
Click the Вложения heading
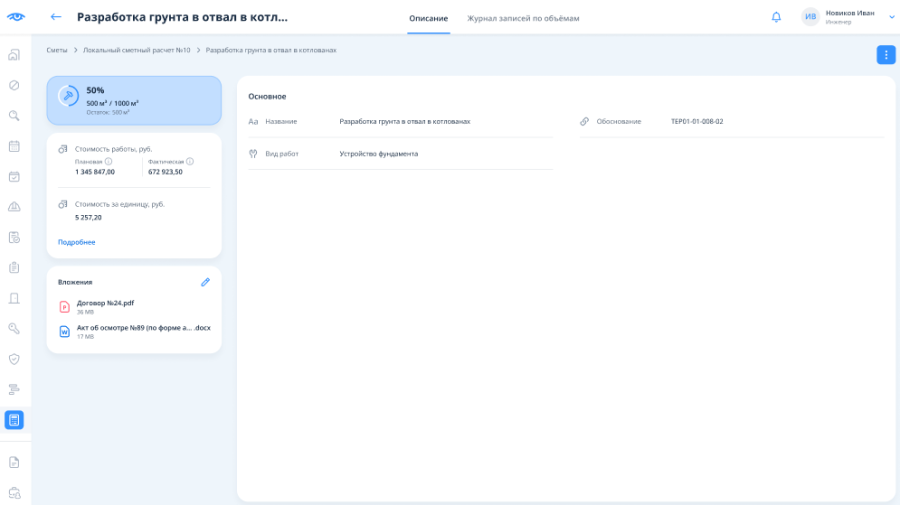click(x=75, y=282)
